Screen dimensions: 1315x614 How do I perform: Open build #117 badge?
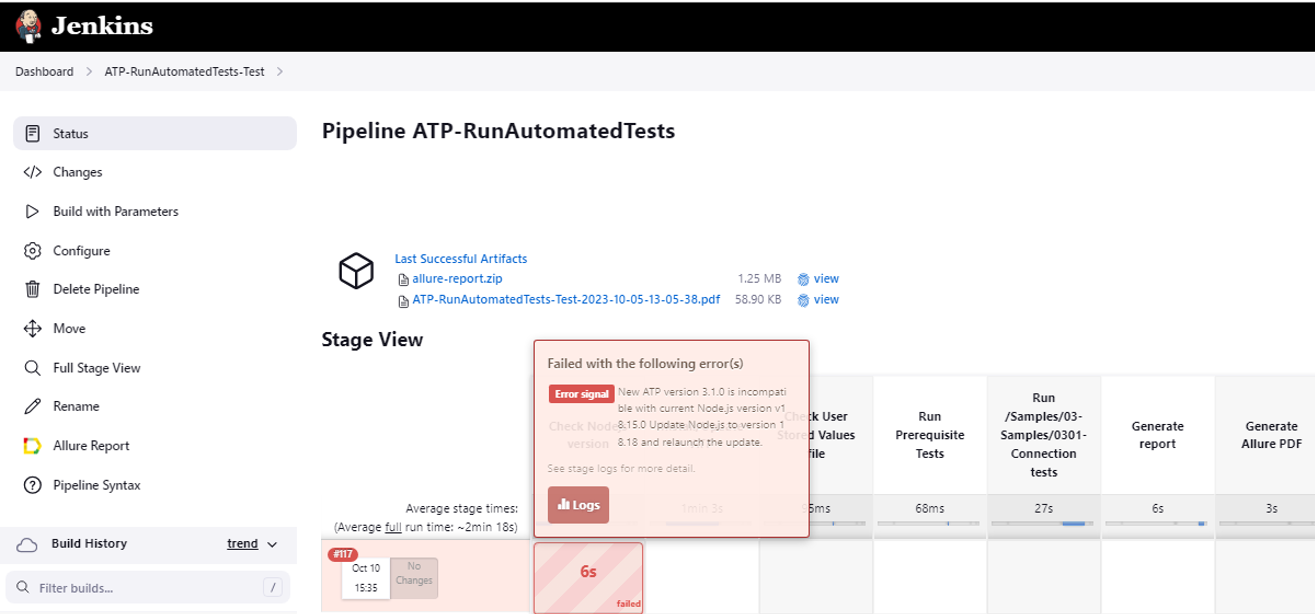[342, 554]
